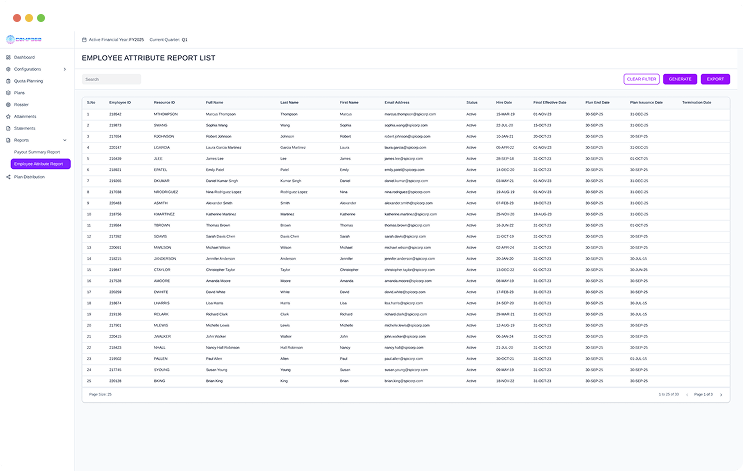Click the Plan Distribution share icon

[8, 177]
